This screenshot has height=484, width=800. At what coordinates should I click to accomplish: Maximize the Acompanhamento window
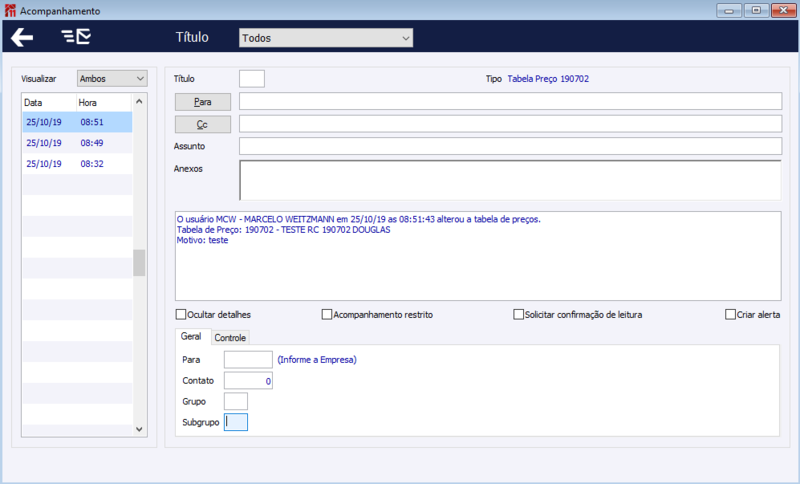[756, 10]
